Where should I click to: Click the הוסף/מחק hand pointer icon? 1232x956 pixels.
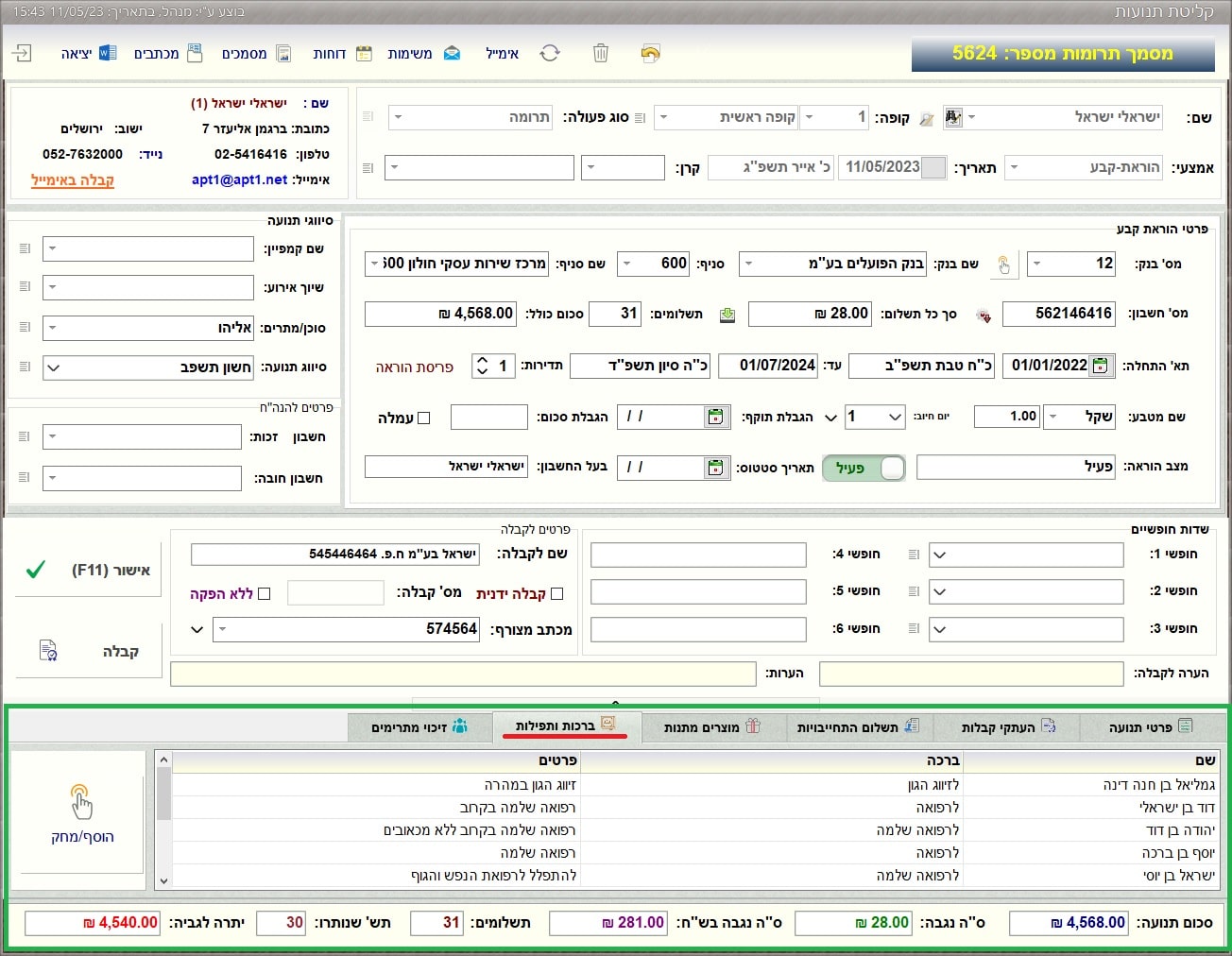(81, 803)
